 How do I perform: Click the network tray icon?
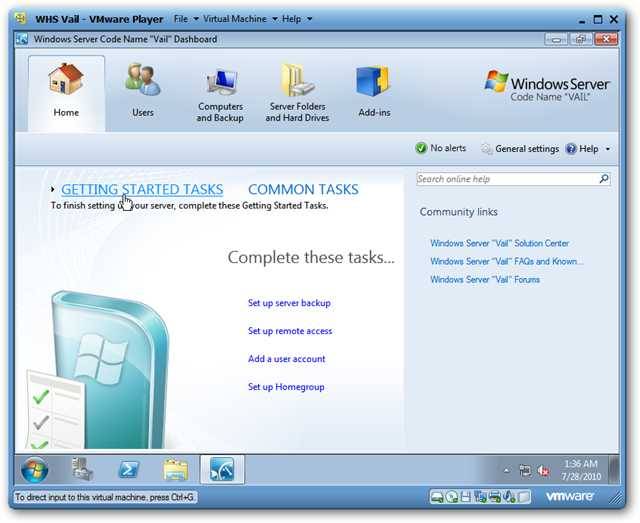(x=525, y=471)
